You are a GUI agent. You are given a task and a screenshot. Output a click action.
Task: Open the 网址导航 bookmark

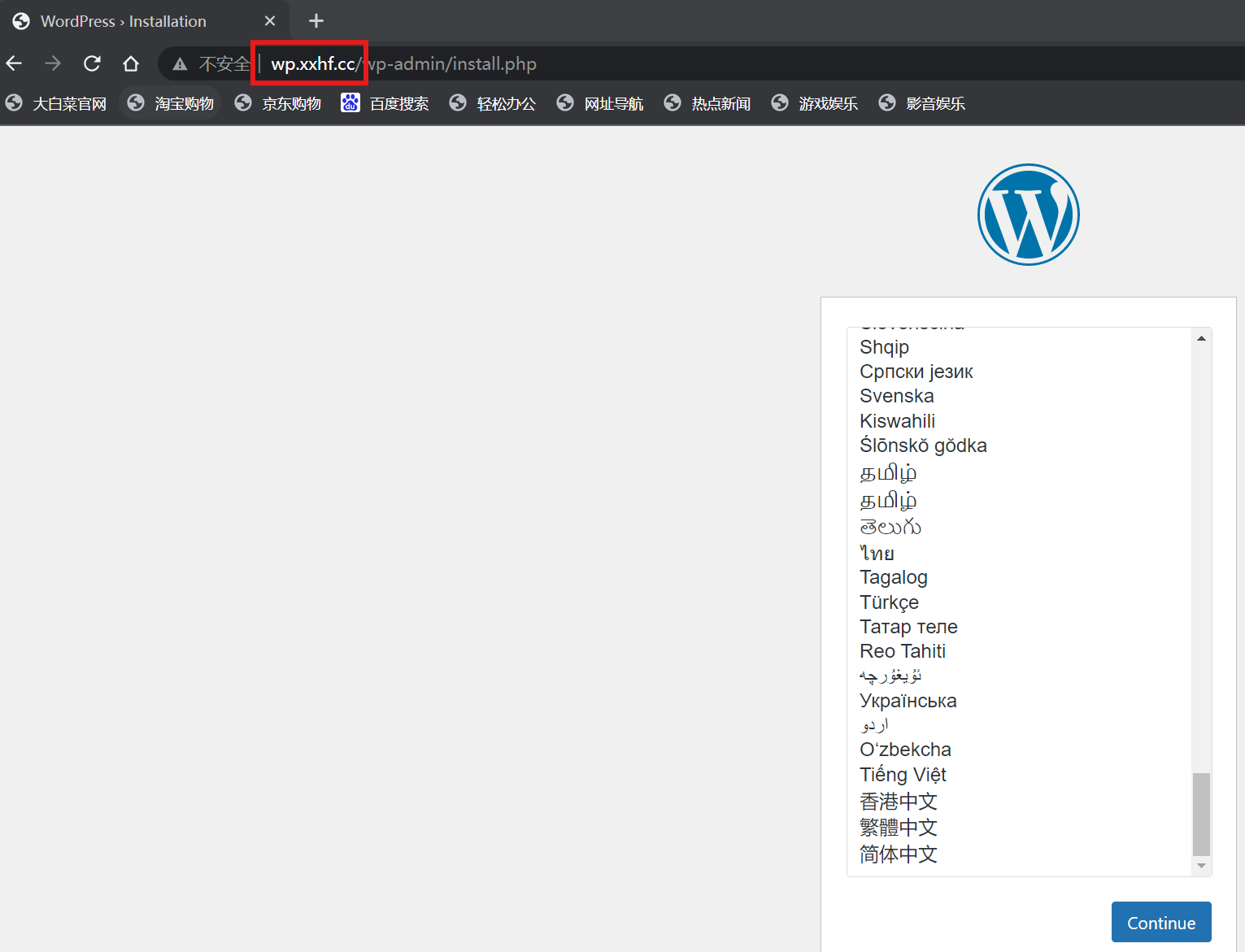point(600,103)
